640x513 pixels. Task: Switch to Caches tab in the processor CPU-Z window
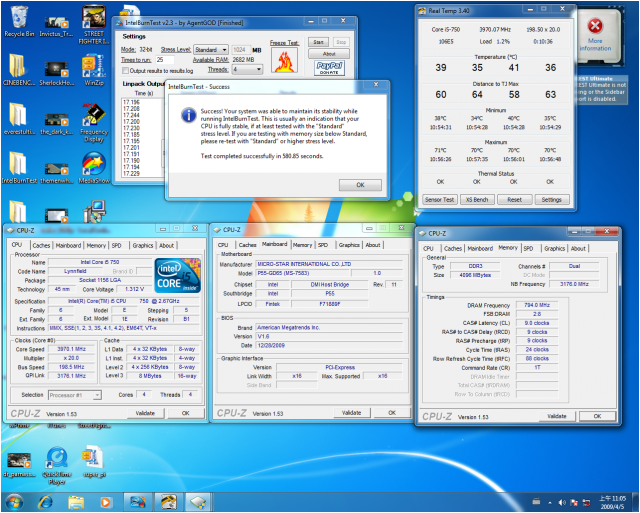click(41, 245)
